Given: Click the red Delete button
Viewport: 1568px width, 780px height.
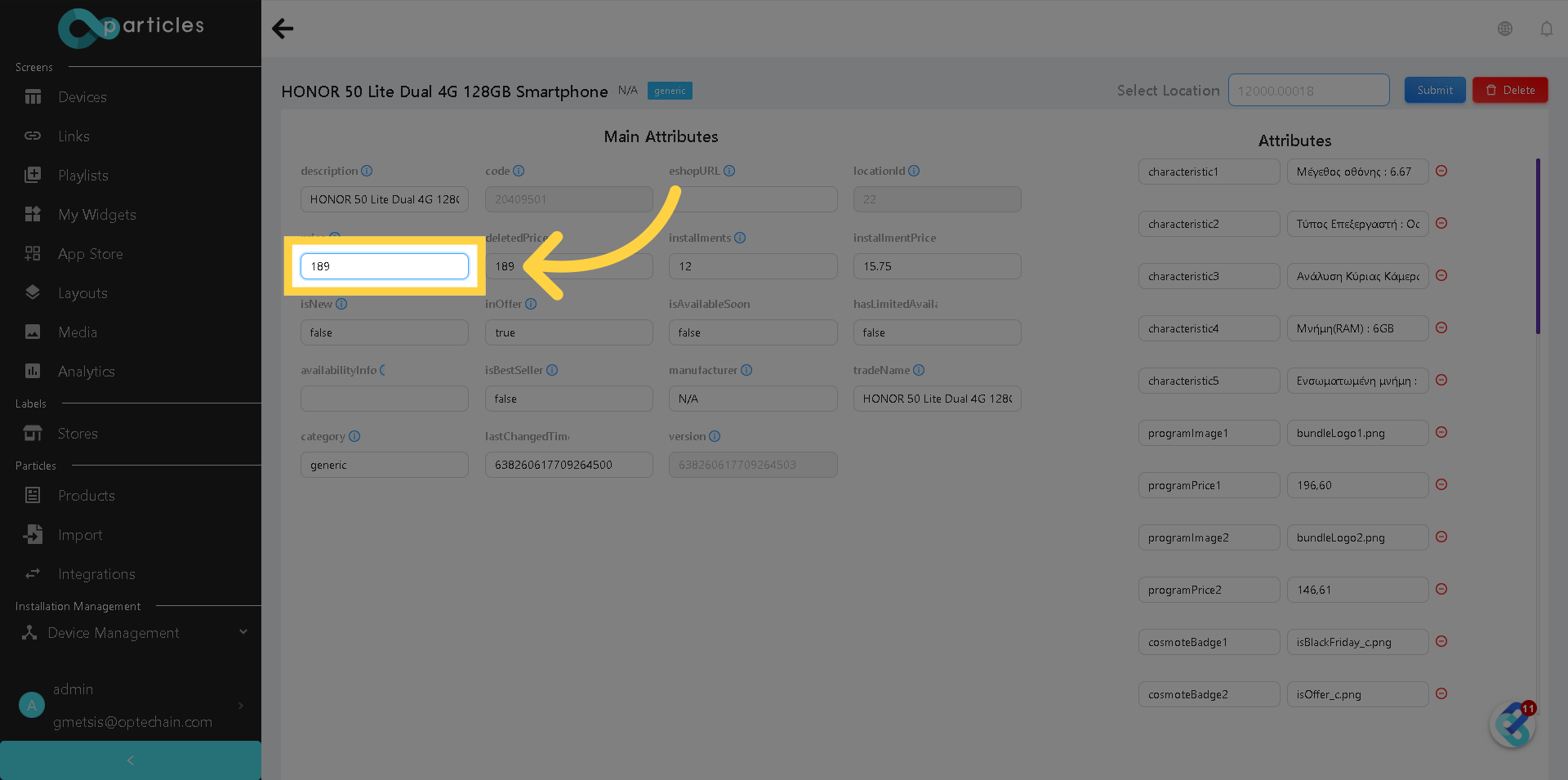Looking at the screenshot, I should point(1510,90).
